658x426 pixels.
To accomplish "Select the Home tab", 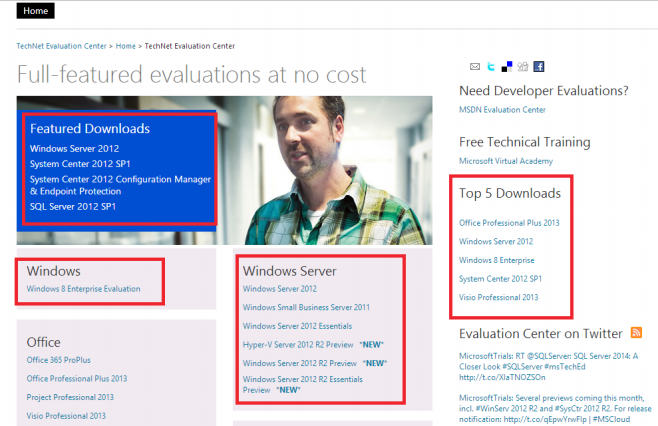I will (x=35, y=11).
